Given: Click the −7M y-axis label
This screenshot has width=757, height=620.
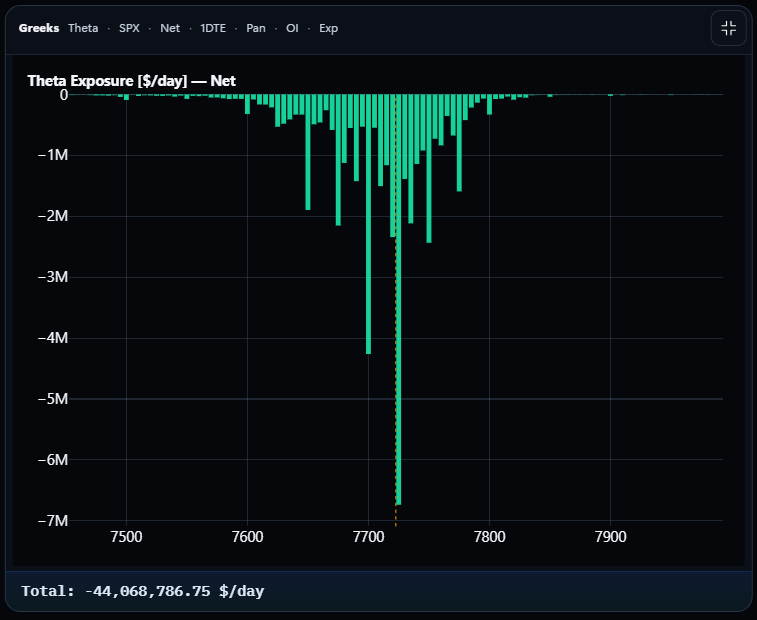Looking at the screenshot, I should (x=53, y=521).
